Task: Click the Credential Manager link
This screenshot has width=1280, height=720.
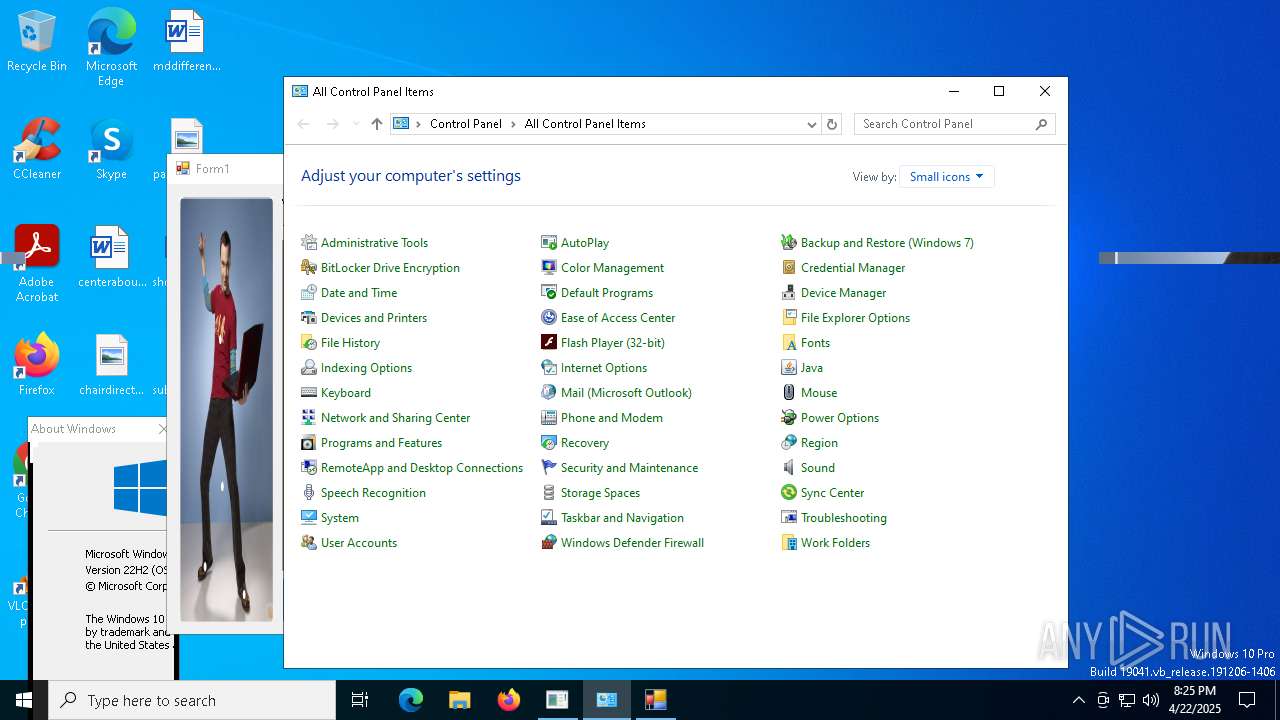Action: tap(853, 268)
